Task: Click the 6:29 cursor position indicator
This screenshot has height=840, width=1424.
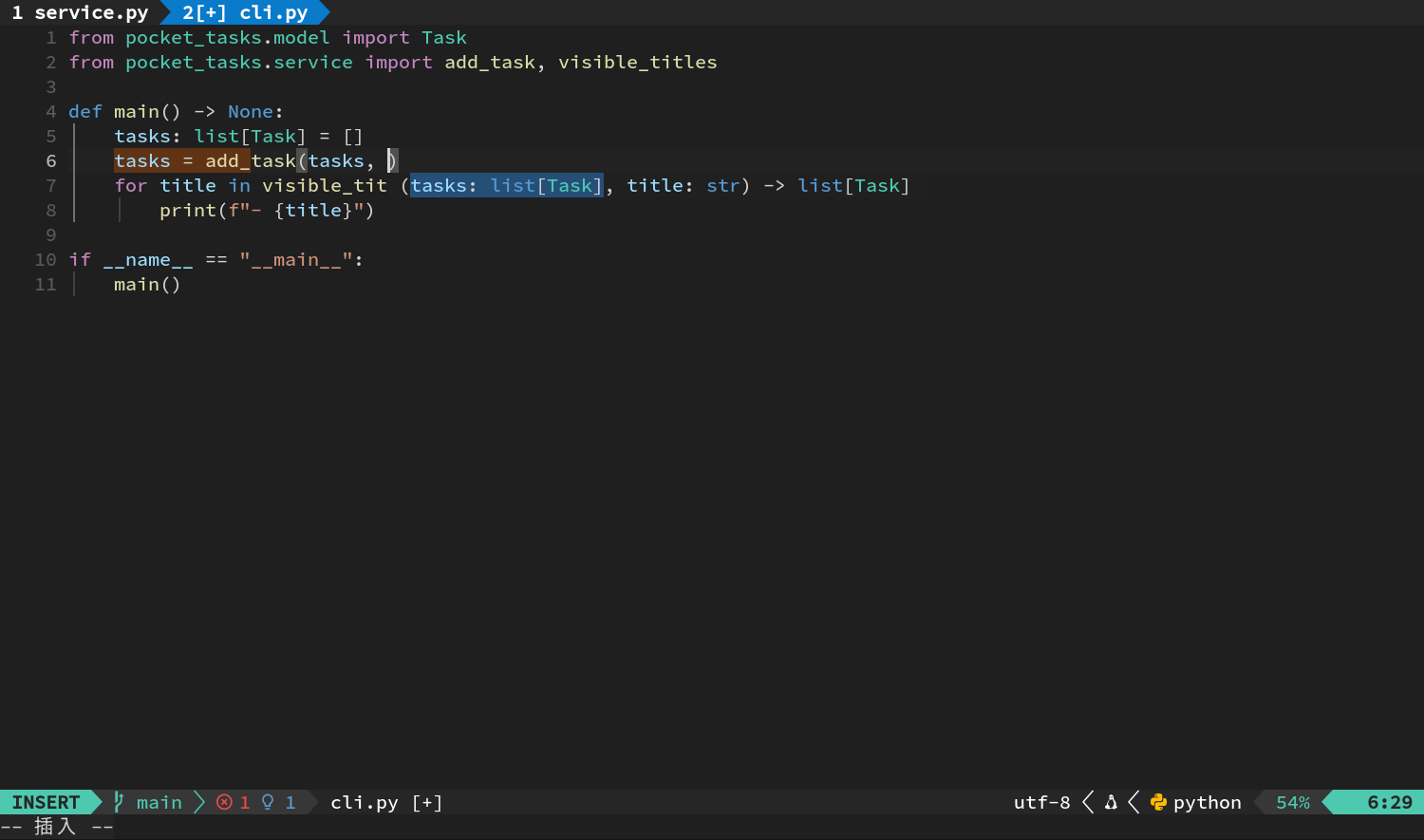Action: 1390,802
